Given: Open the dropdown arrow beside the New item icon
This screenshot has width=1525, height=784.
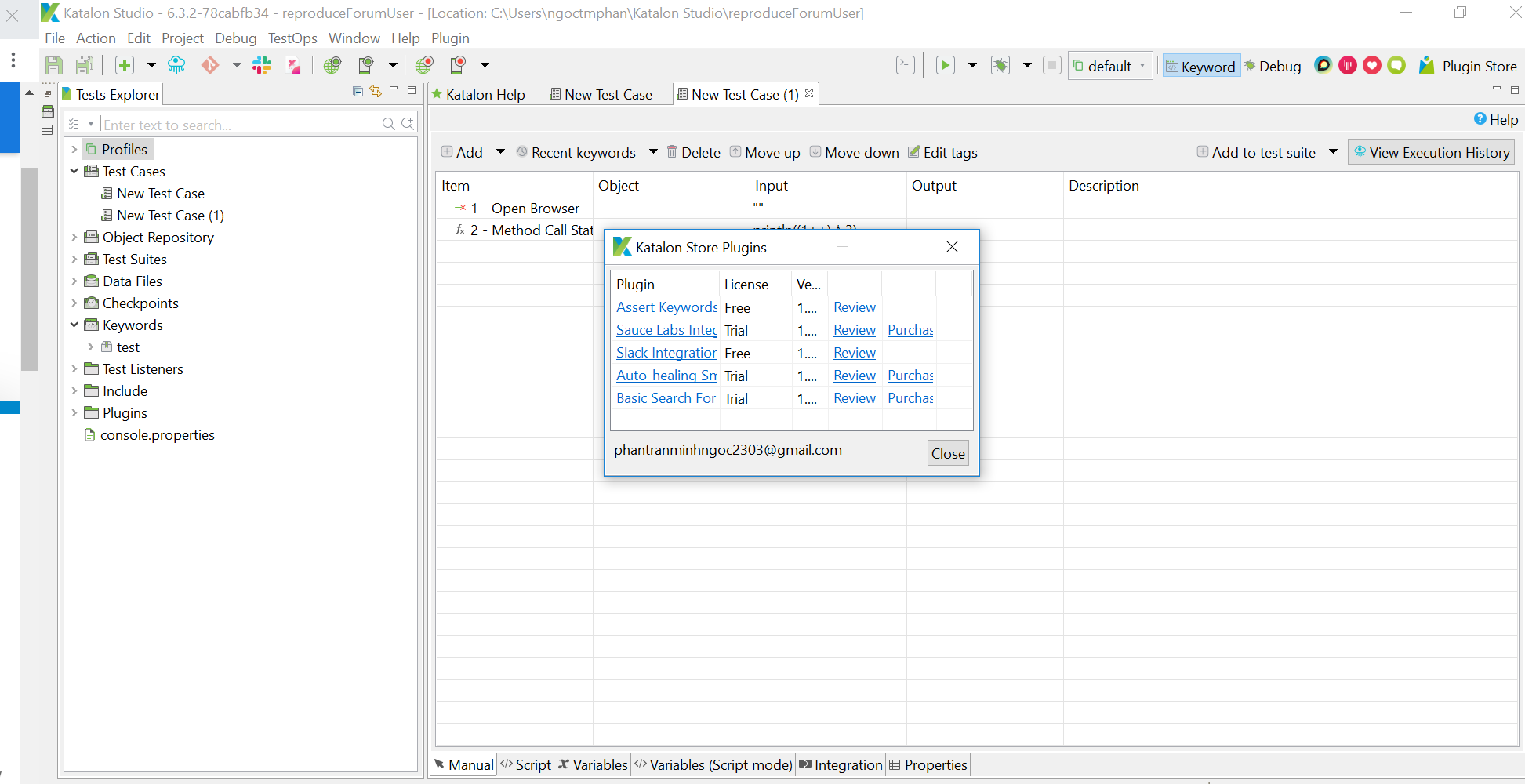Looking at the screenshot, I should pyautogui.click(x=151, y=65).
